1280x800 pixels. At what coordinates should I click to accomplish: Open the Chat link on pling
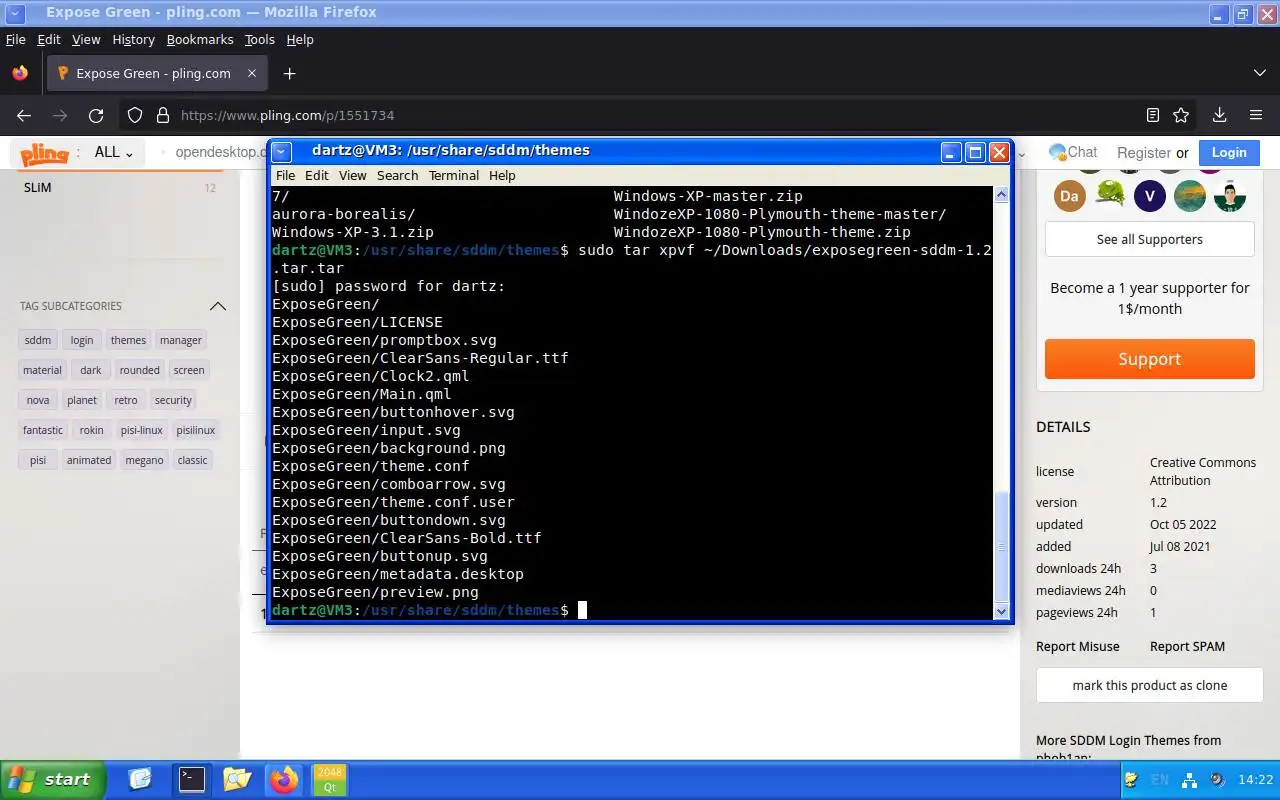click(x=1073, y=152)
